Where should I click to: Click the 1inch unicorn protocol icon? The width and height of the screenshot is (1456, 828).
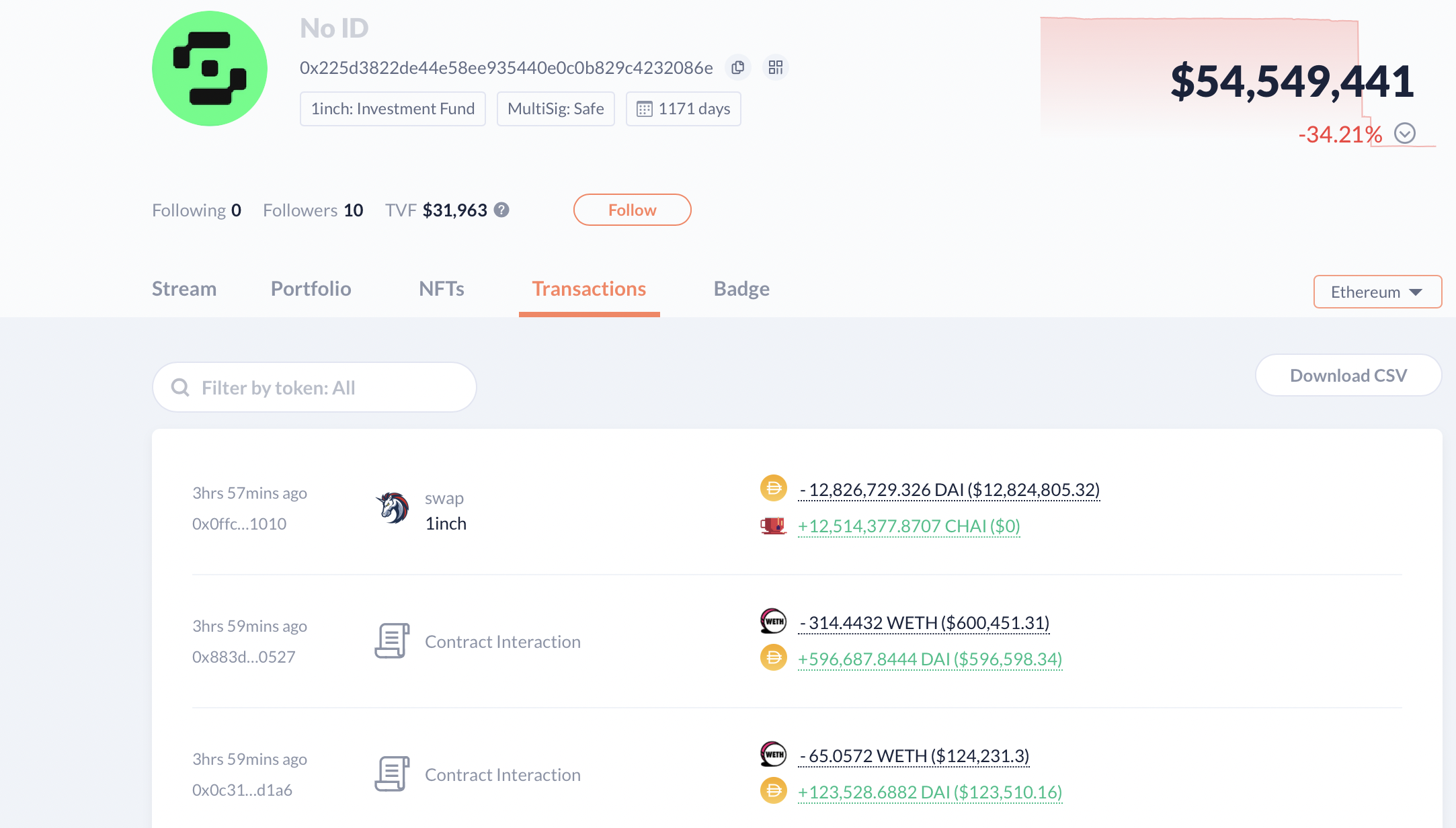[393, 509]
